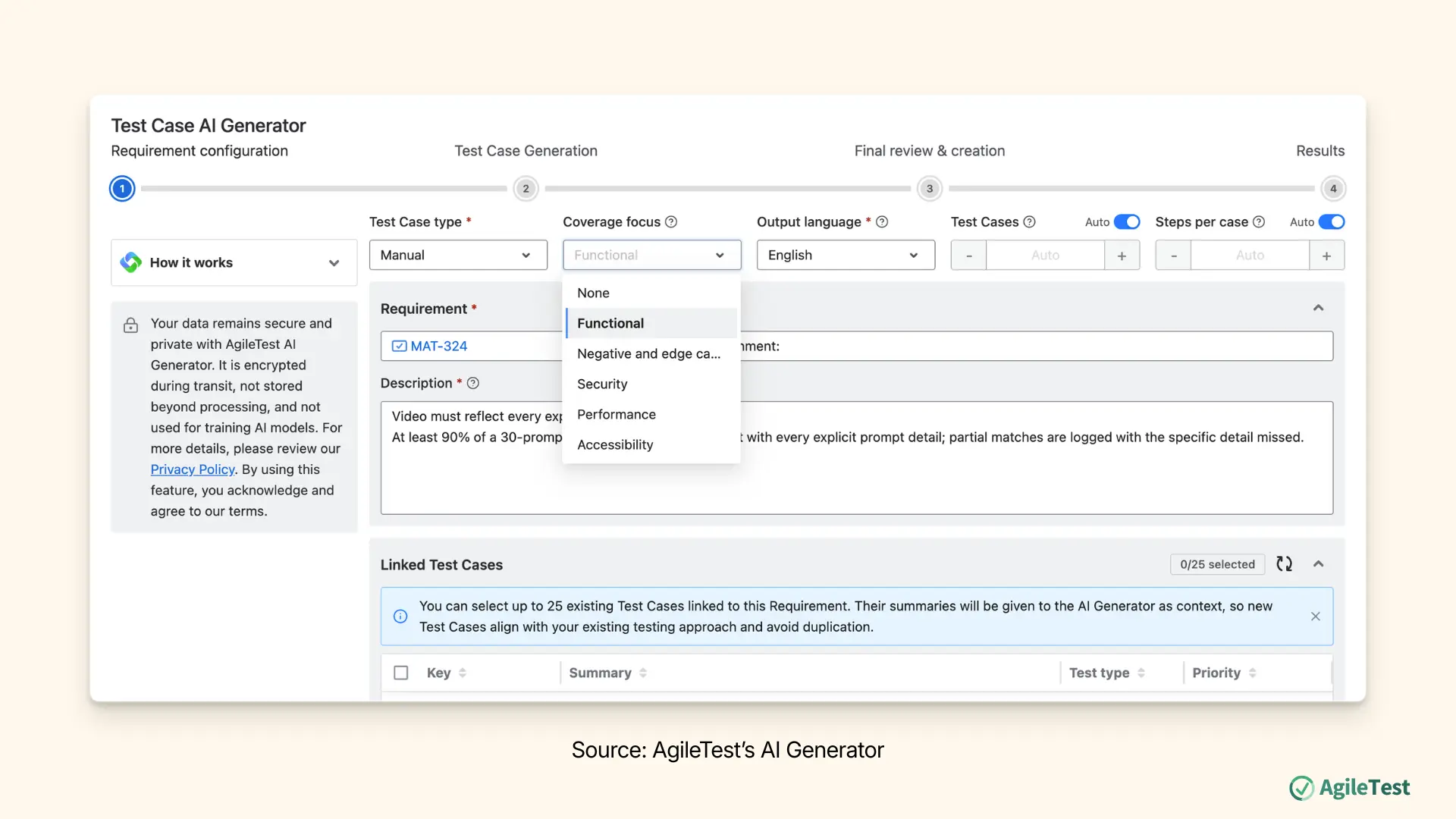
Task: Click the Steps per case Auto number field
Action: coord(1250,256)
